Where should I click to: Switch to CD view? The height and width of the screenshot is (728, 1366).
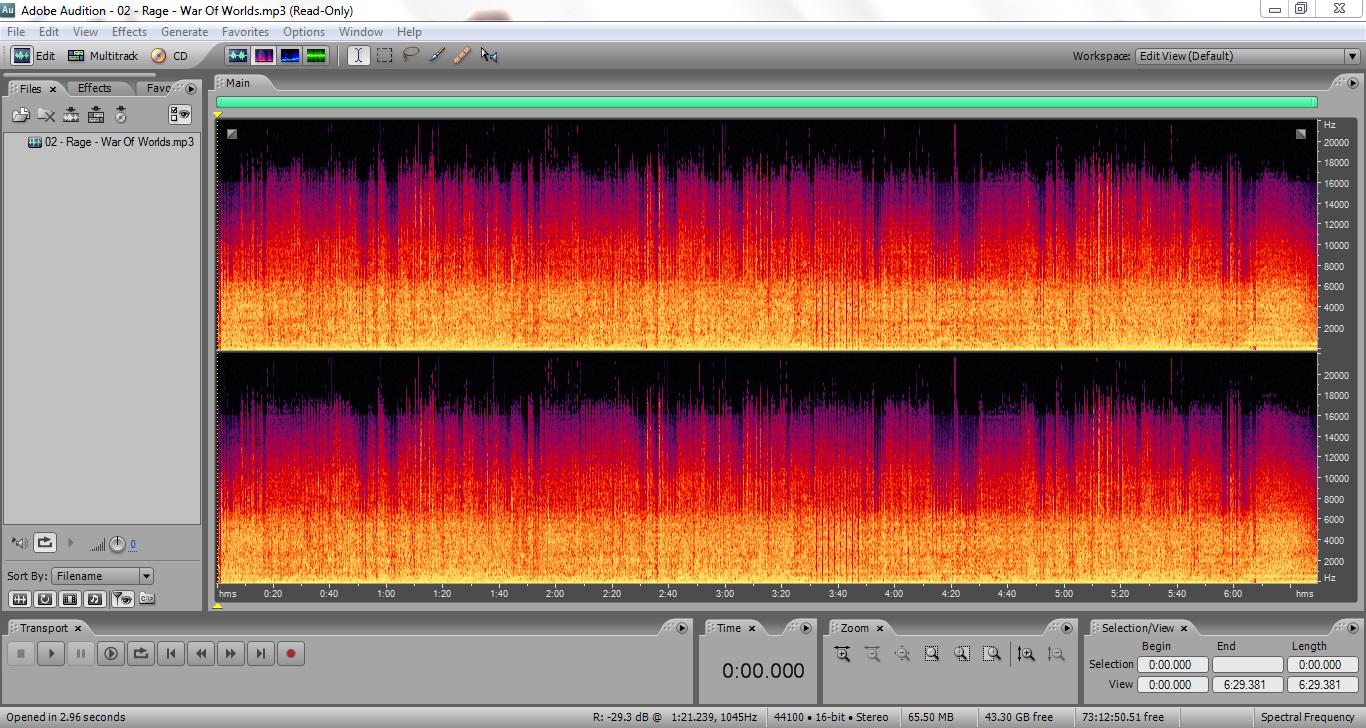tap(170, 56)
